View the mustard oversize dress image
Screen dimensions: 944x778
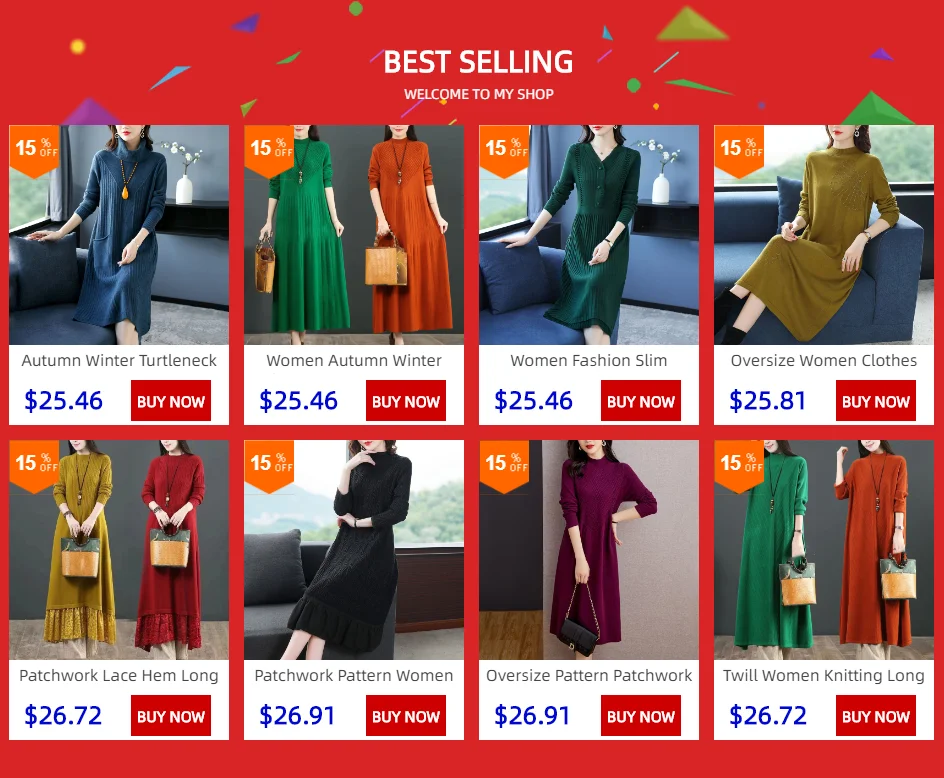(x=824, y=235)
